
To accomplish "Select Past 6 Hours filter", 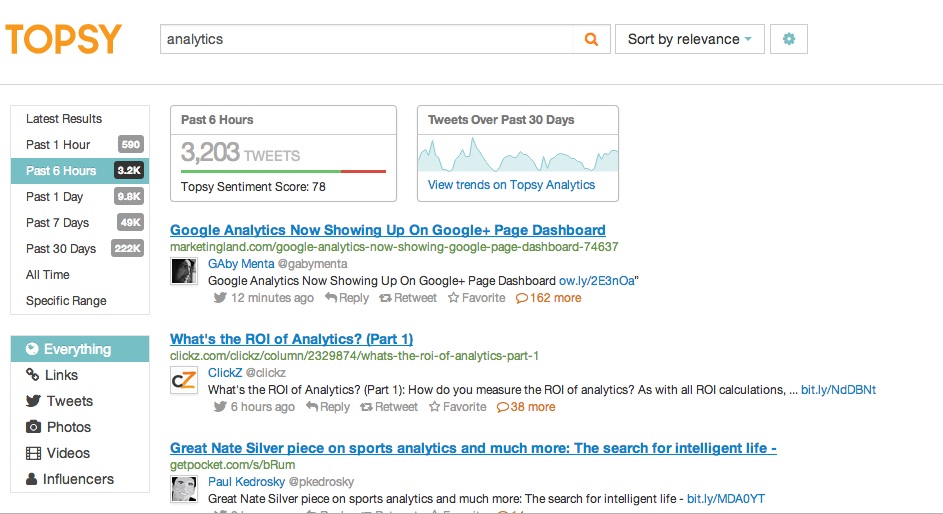I will (x=80, y=171).
